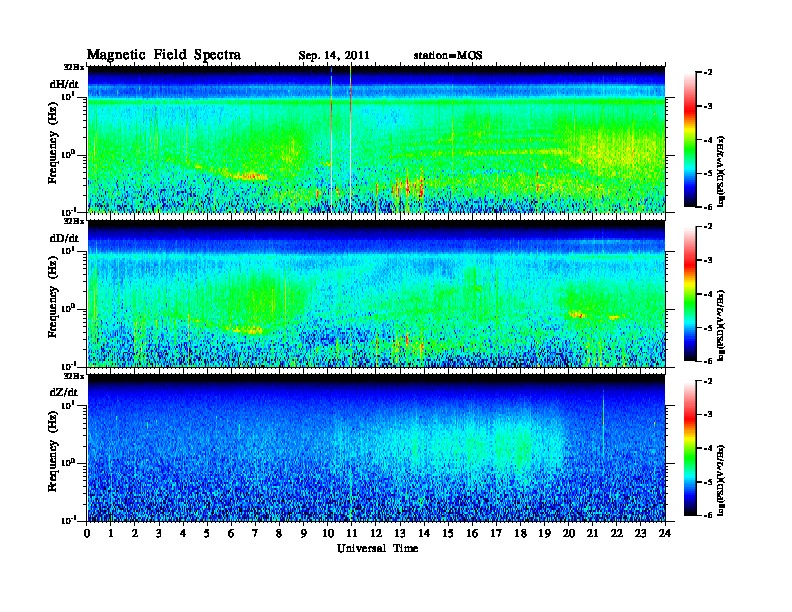Click hour 4 on the Universal Time axis
792x612 pixels.
[183, 533]
